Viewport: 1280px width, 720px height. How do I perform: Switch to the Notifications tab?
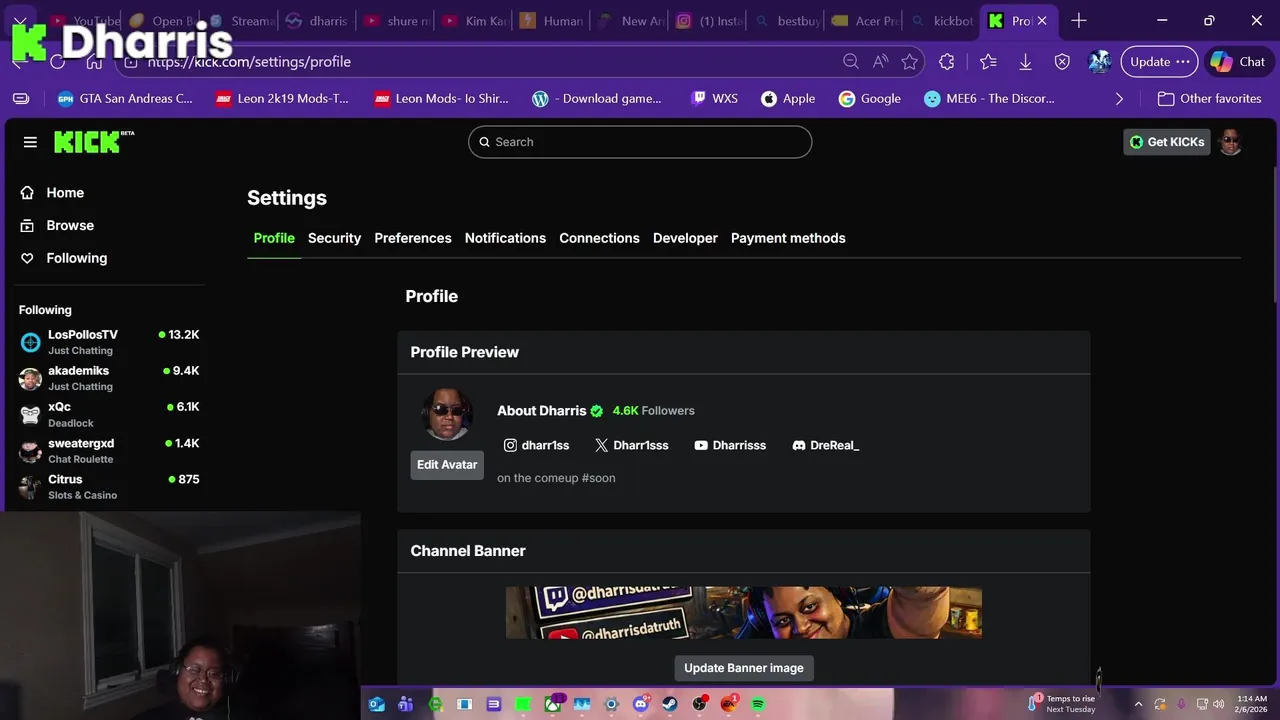pyautogui.click(x=505, y=238)
